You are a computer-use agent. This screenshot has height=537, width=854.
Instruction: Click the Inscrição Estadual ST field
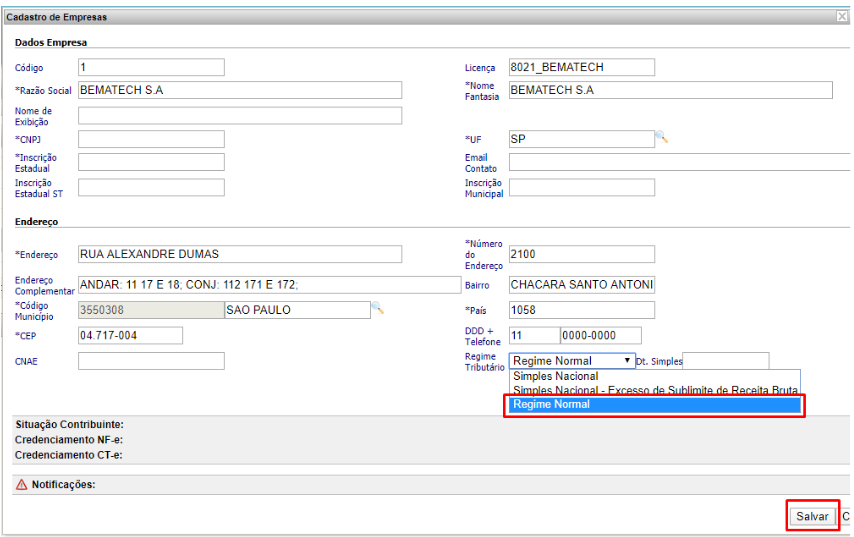151,187
